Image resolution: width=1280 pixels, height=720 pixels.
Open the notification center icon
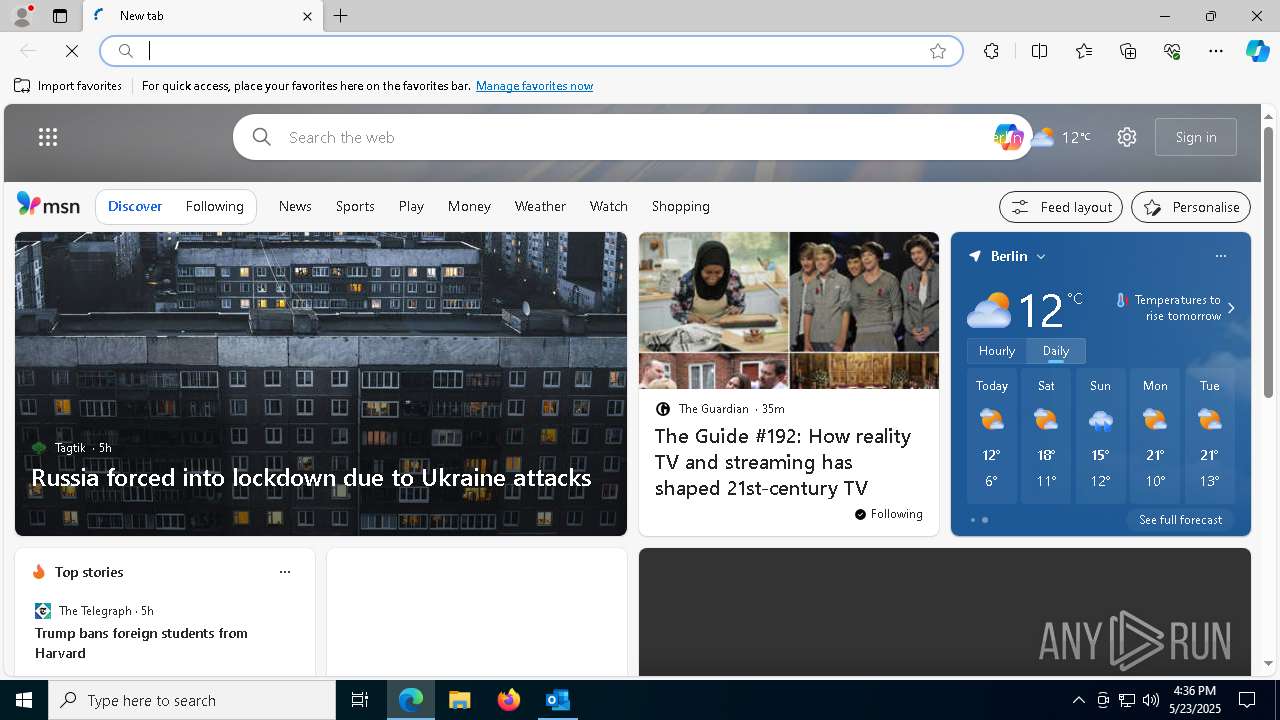pyautogui.click(x=1247, y=700)
